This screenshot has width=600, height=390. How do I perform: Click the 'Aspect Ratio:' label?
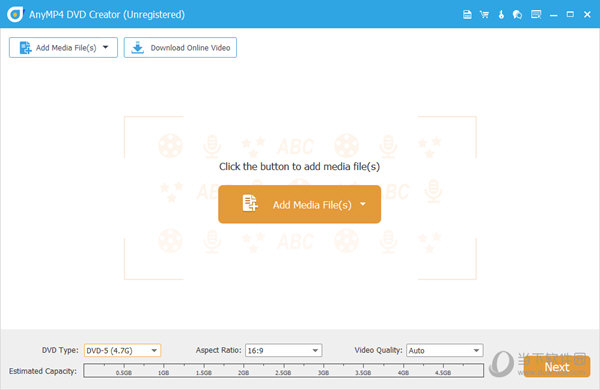tap(218, 350)
